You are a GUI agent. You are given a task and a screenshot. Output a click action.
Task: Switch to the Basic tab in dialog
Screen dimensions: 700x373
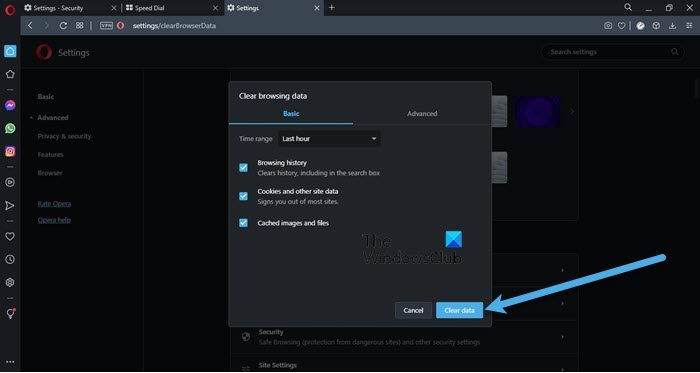291,114
